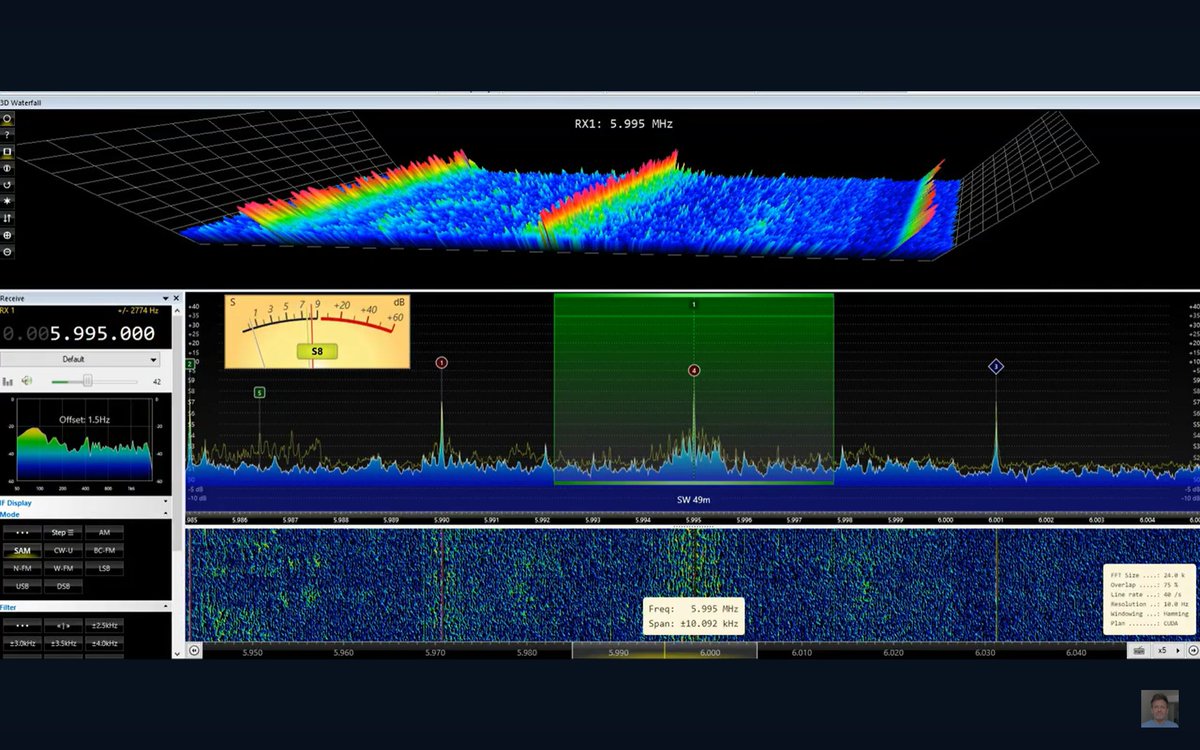The image size is (1200, 750).
Task: Select the ±2.5kHz filter width
Action: [103, 623]
